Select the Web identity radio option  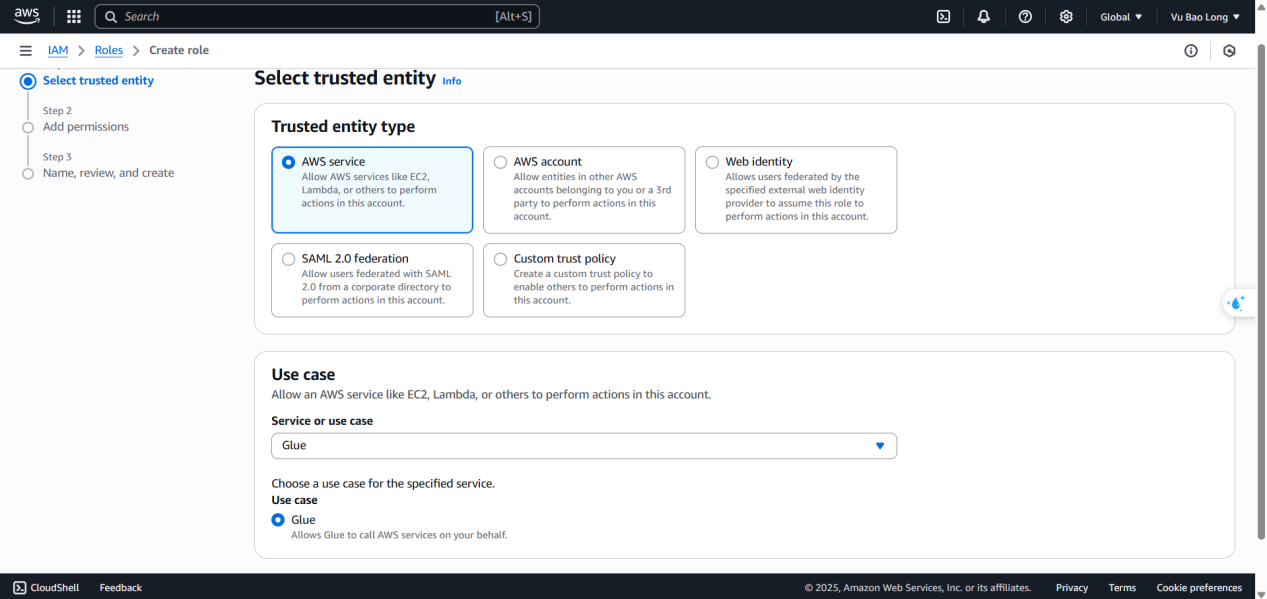713,162
